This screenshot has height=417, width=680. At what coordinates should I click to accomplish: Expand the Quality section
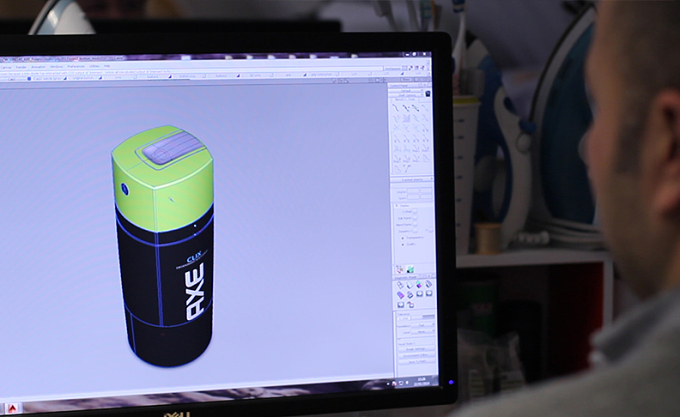402,244
